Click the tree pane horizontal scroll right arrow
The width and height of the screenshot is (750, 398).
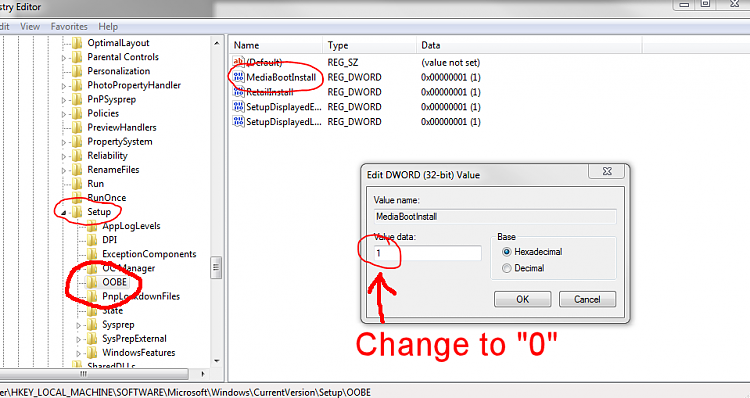click(203, 374)
